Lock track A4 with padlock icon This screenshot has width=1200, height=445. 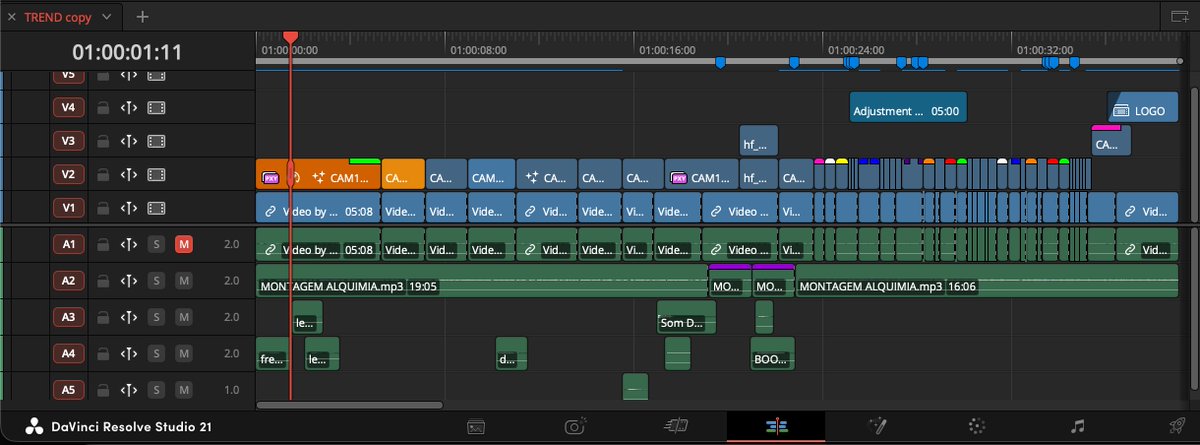point(102,353)
